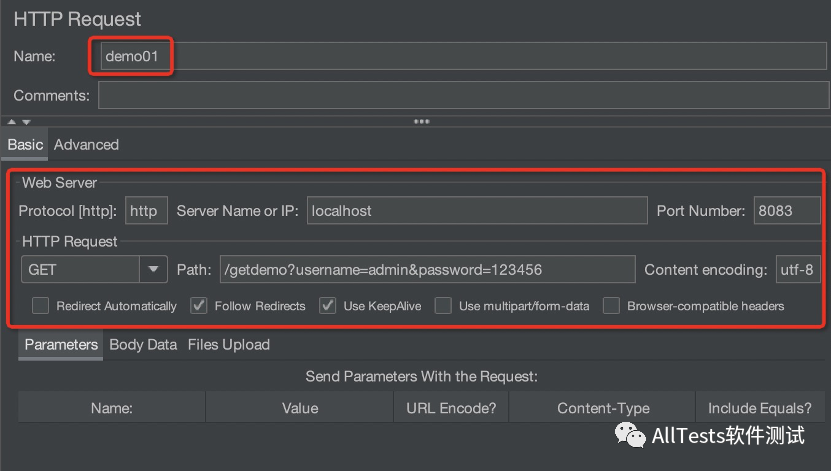Open the Files Upload tab
The height and width of the screenshot is (472, 832).
tap(229, 345)
